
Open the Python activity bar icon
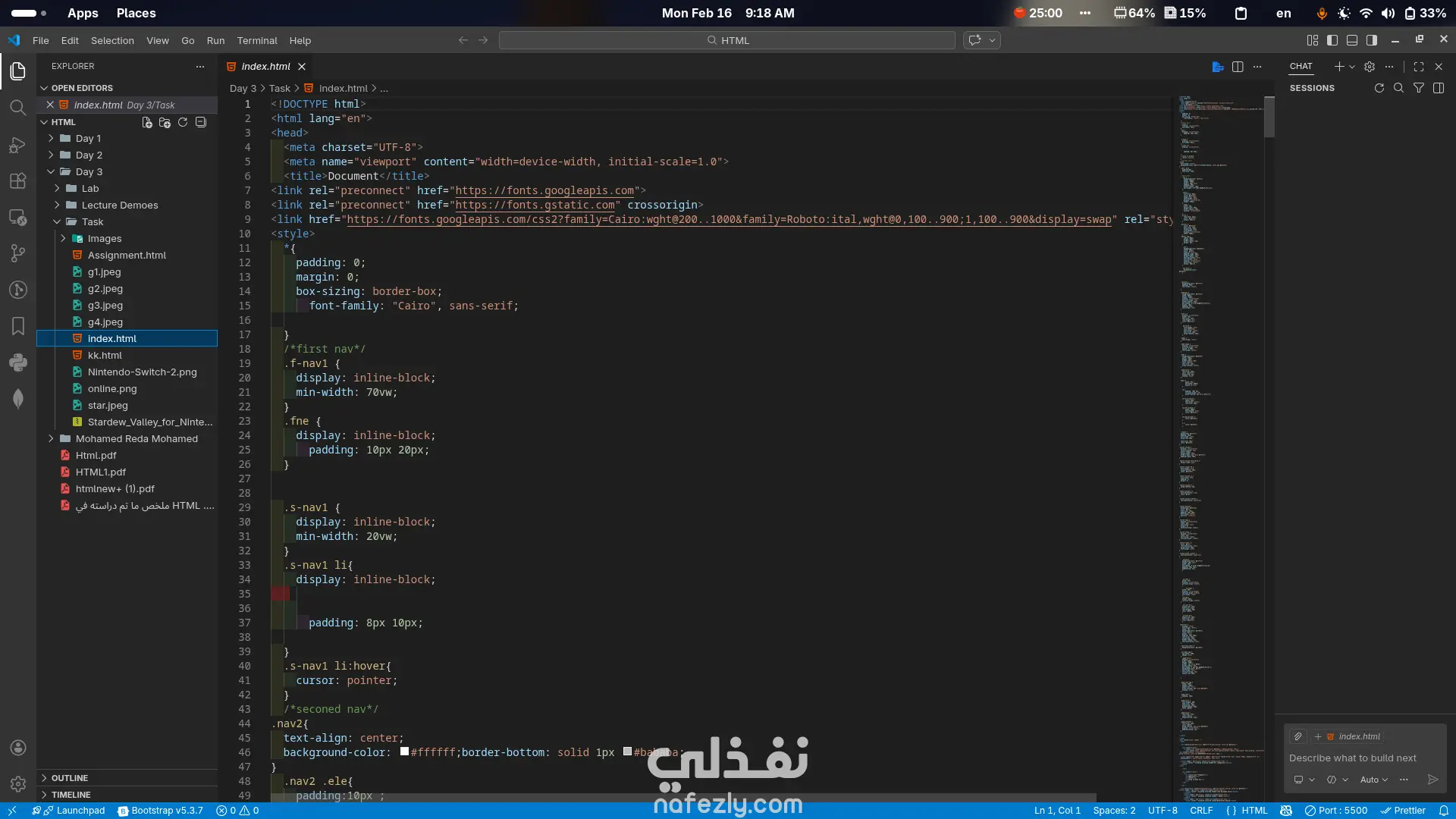click(18, 362)
